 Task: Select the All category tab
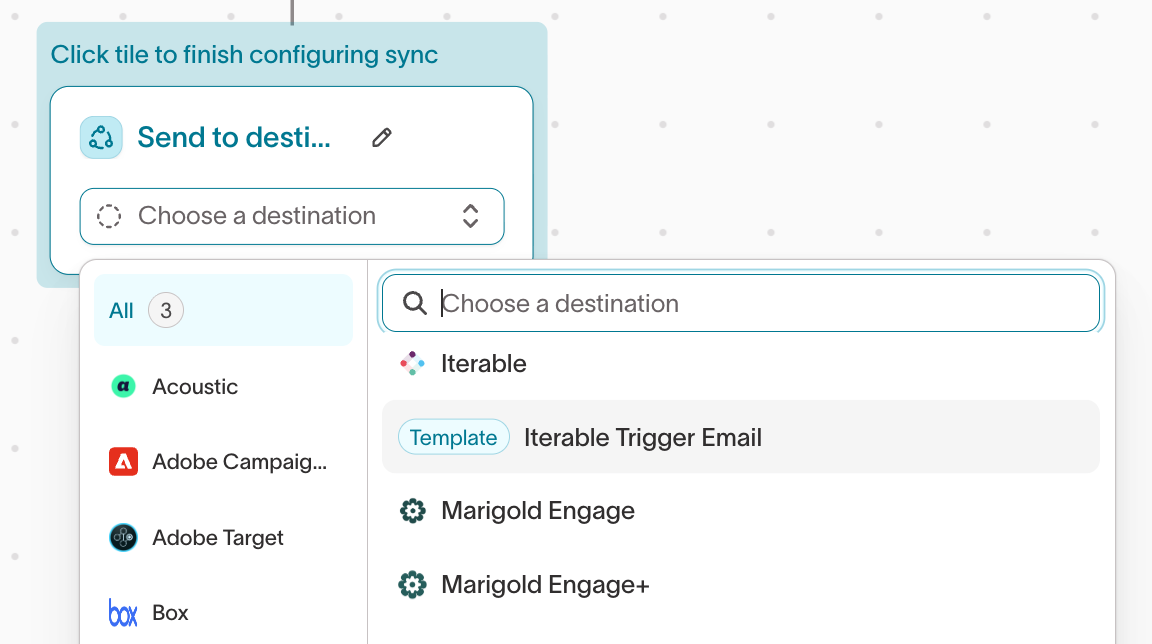[122, 311]
